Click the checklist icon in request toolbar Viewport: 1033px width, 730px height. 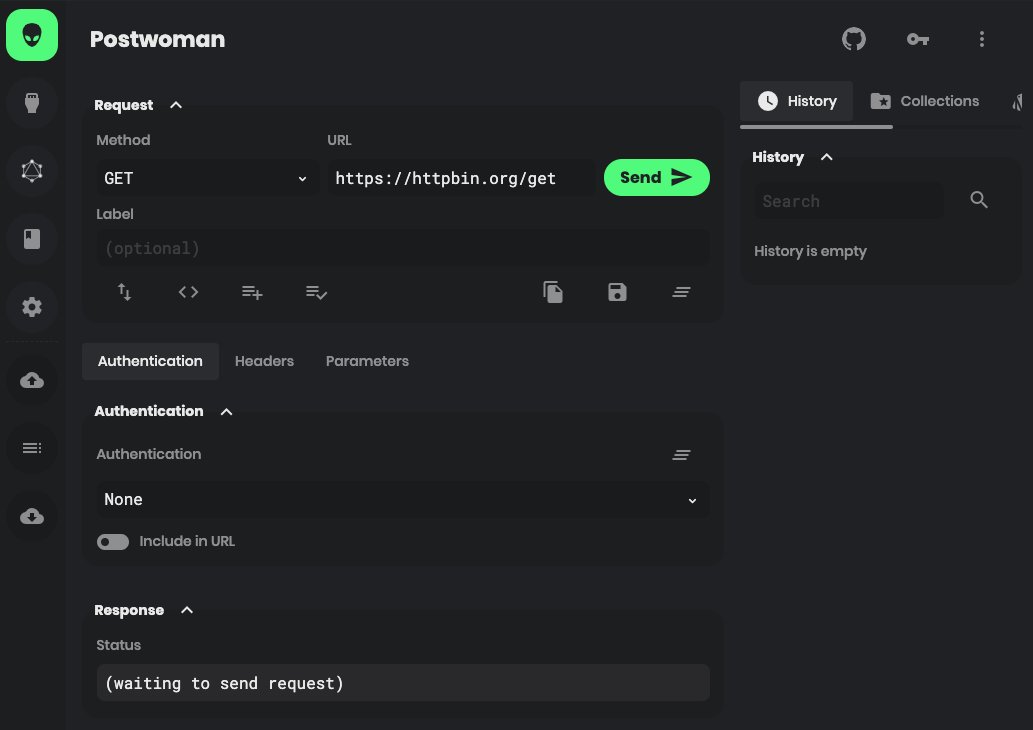pos(316,292)
